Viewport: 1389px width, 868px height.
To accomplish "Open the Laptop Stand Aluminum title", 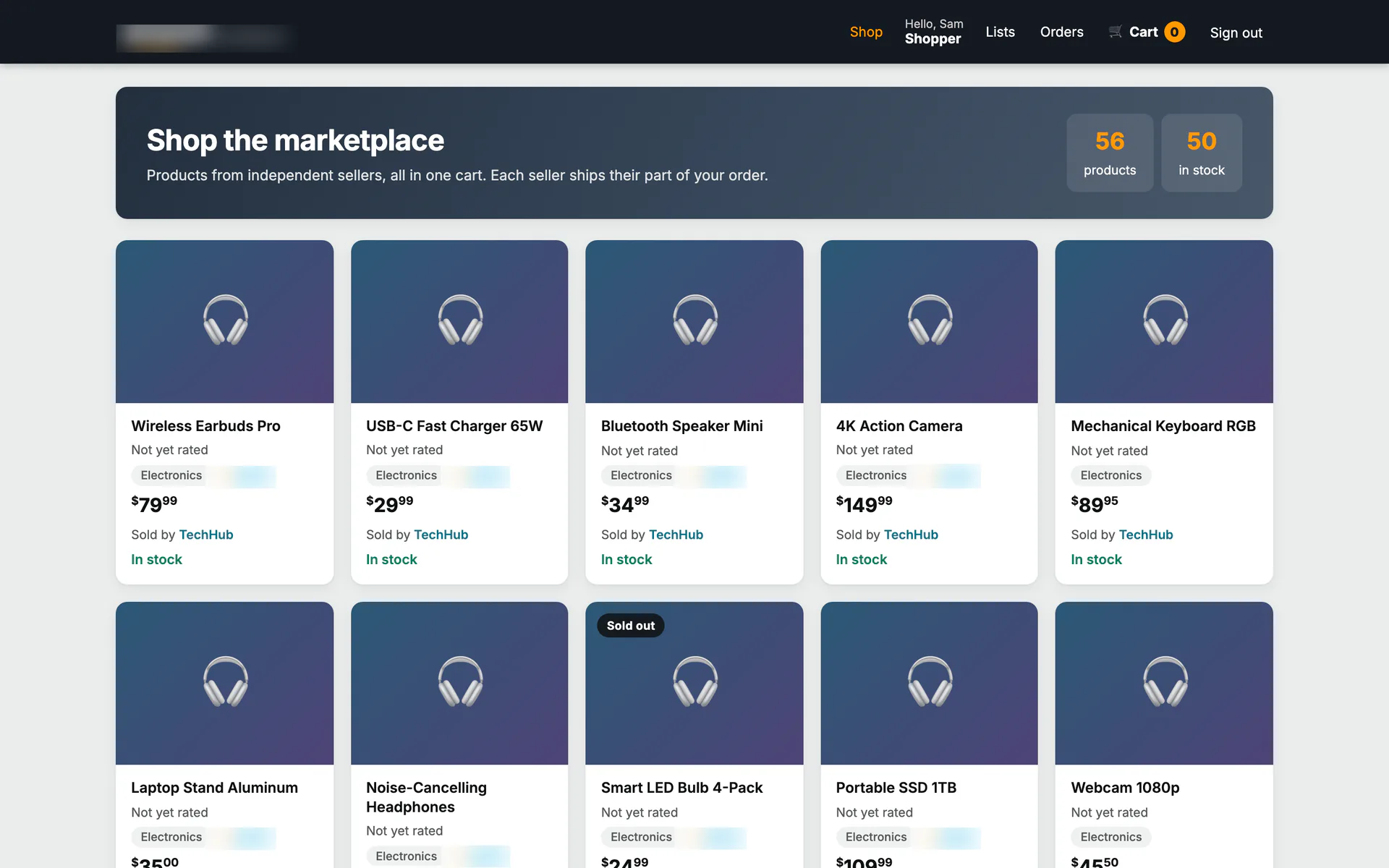I will [x=214, y=788].
